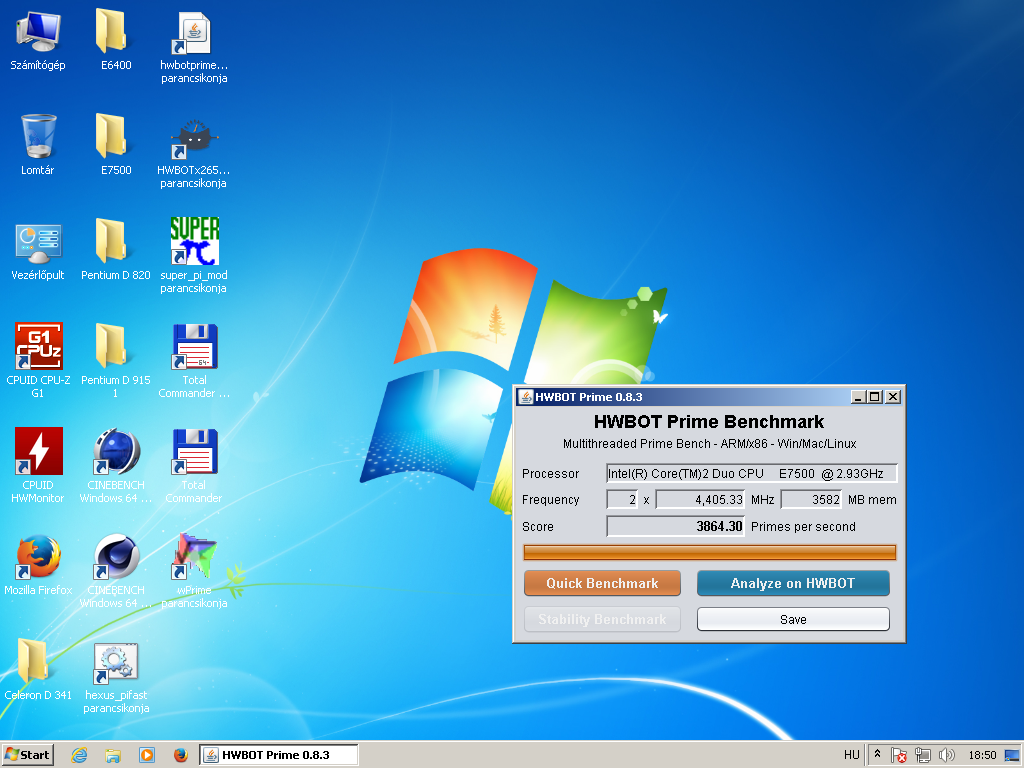Open the Lomtár recycle bin

pyautogui.click(x=38, y=144)
